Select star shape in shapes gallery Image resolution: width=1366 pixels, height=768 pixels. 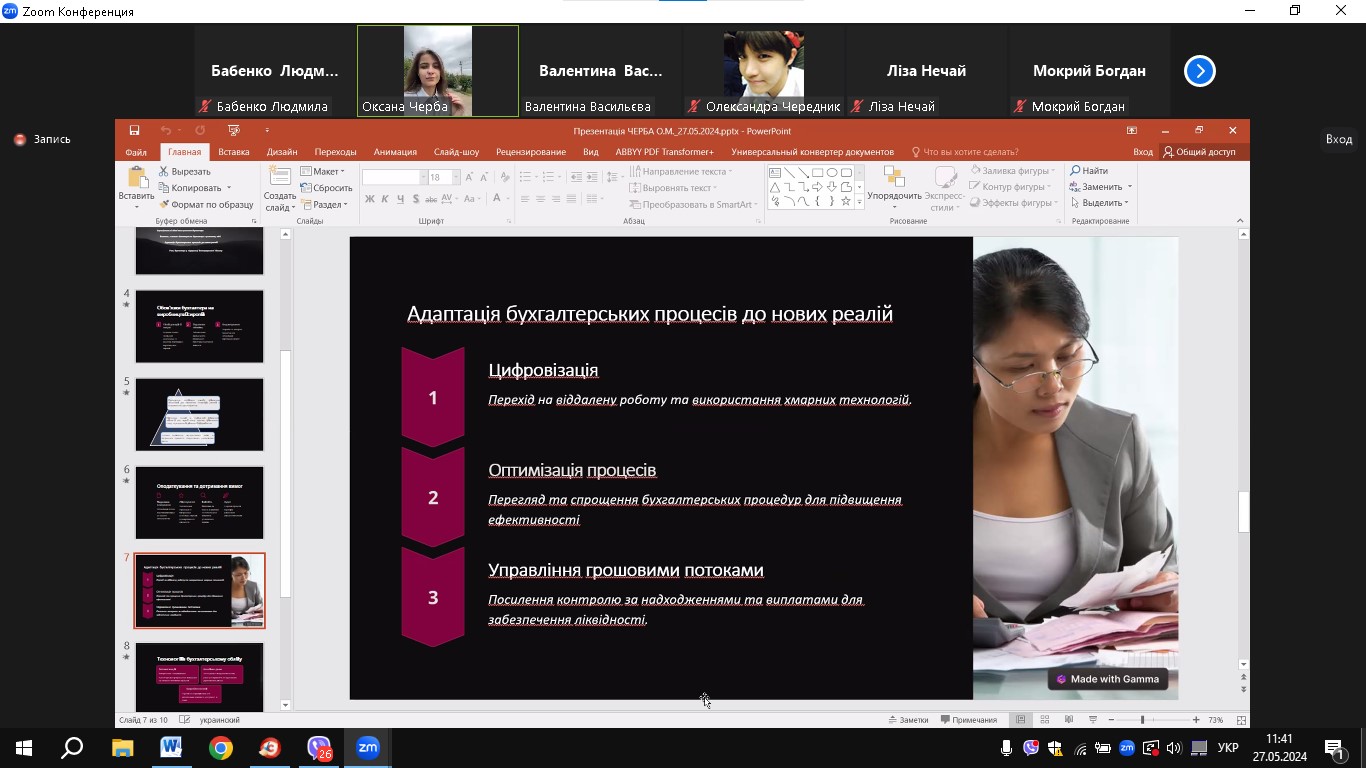[846, 201]
